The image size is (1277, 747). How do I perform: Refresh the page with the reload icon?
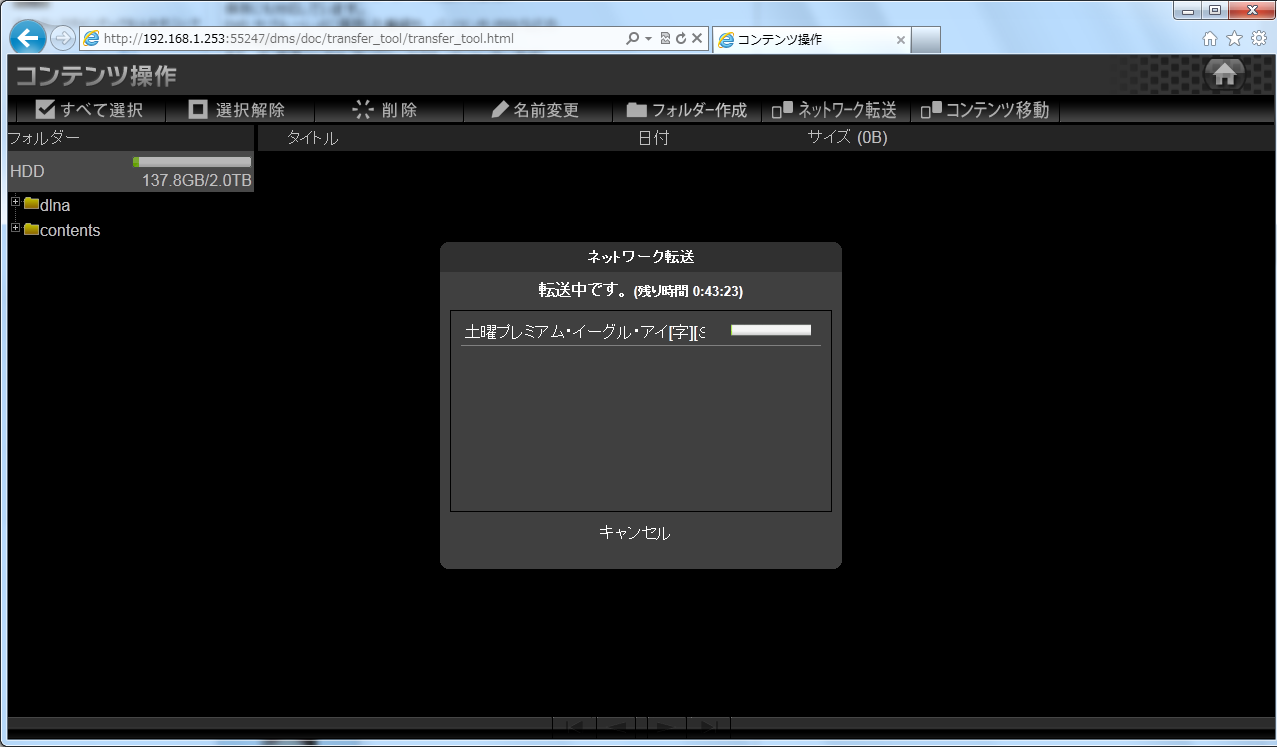click(681, 39)
